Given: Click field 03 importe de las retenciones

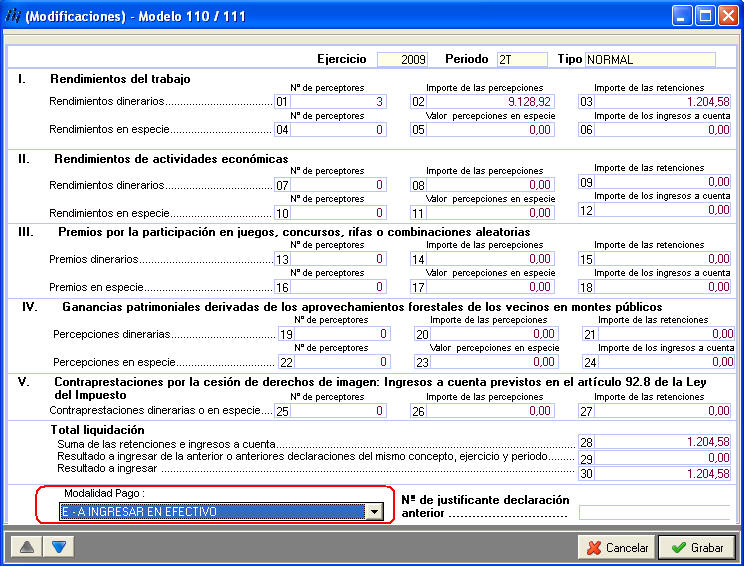Looking at the screenshot, I should pyautogui.click(x=662, y=101).
